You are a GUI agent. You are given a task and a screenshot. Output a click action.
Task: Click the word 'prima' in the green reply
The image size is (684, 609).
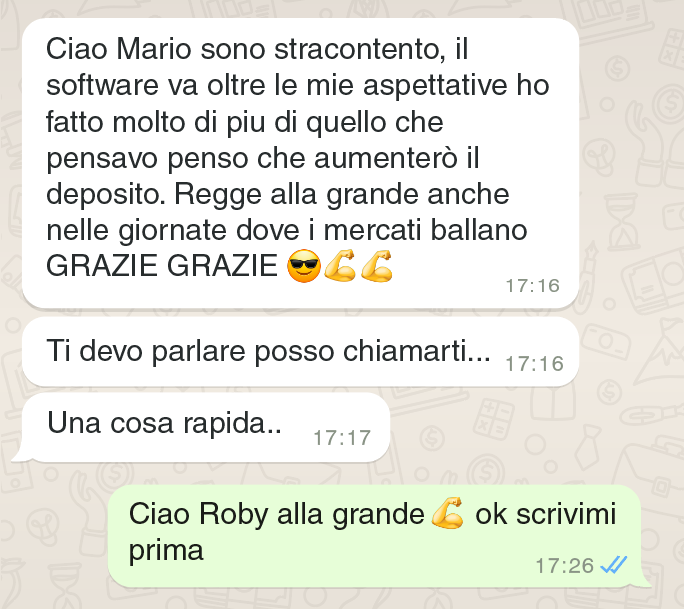pyautogui.click(x=166, y=551)
